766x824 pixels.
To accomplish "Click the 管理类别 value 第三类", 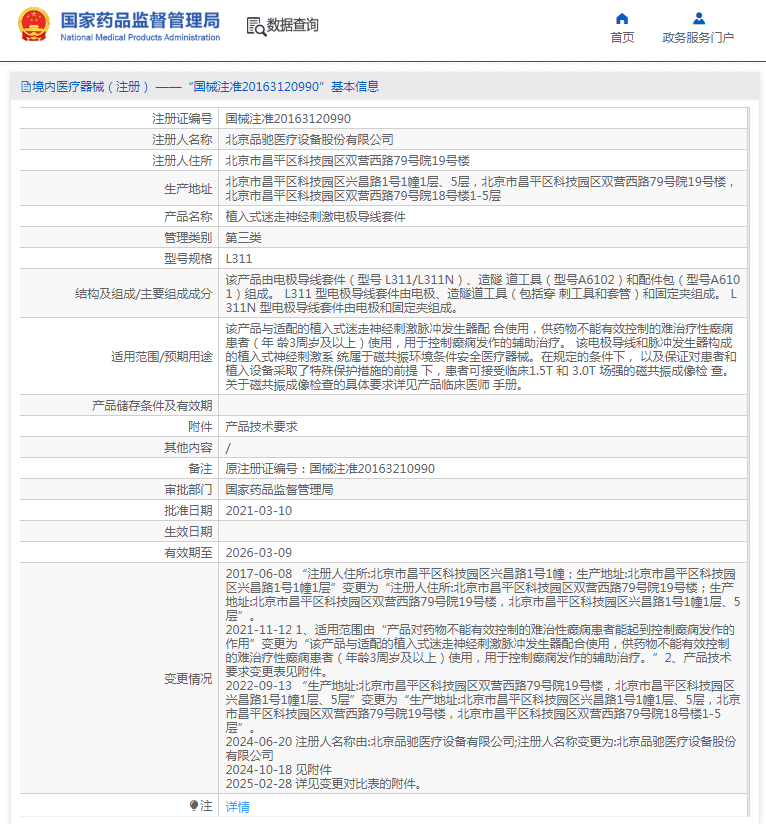I will click(x=243, y=238).
